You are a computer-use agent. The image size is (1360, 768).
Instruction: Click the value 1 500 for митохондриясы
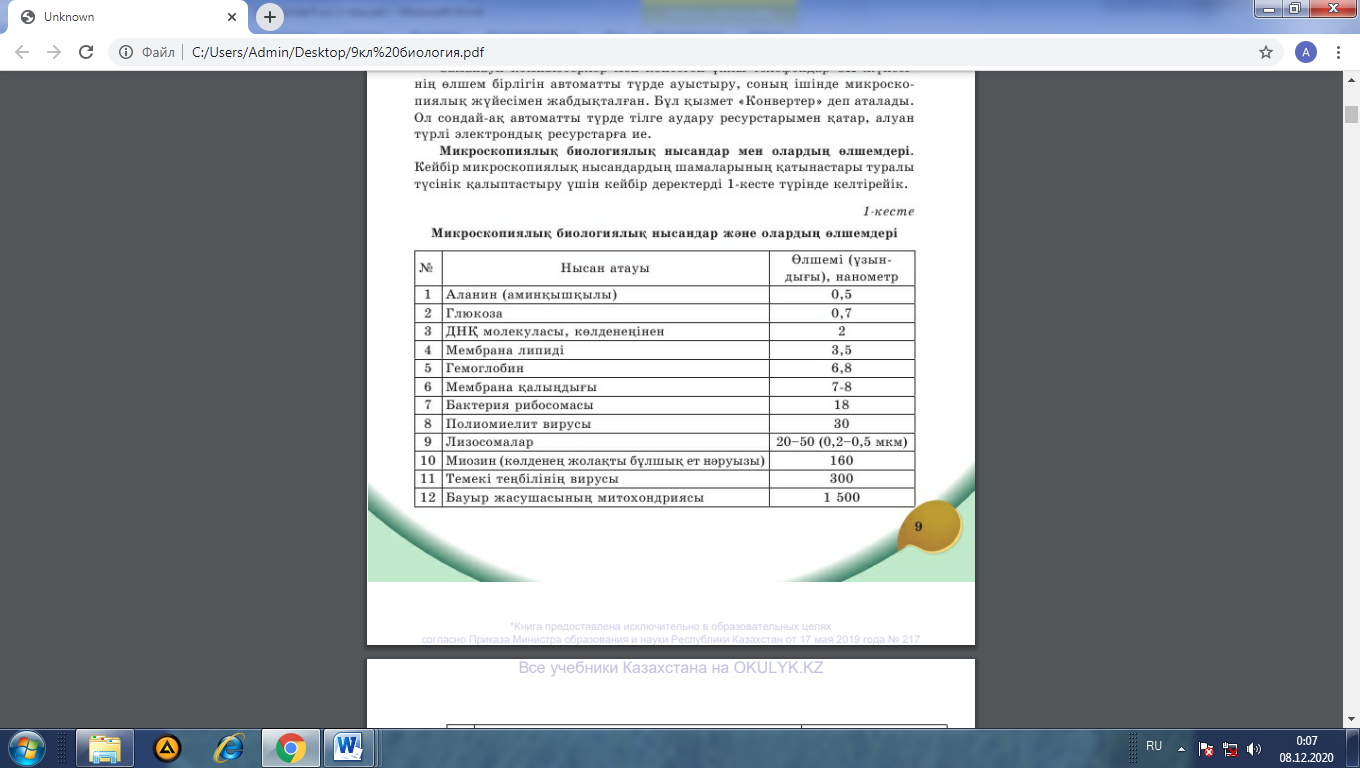841,497
